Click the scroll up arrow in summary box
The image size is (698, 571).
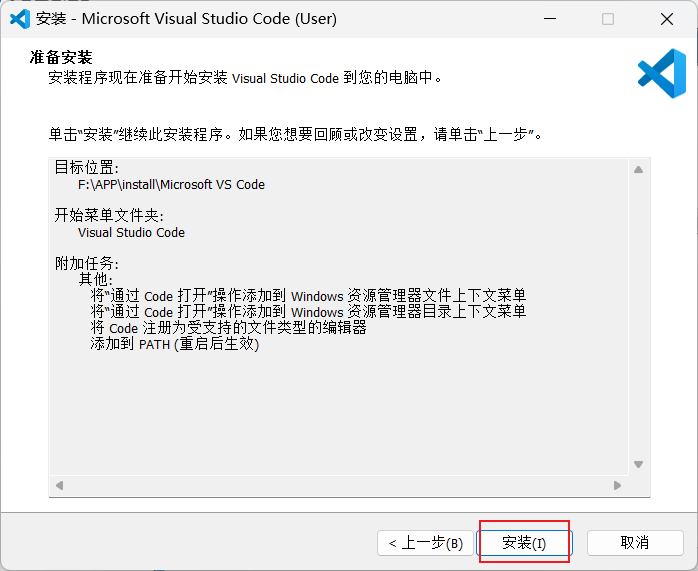638,170
